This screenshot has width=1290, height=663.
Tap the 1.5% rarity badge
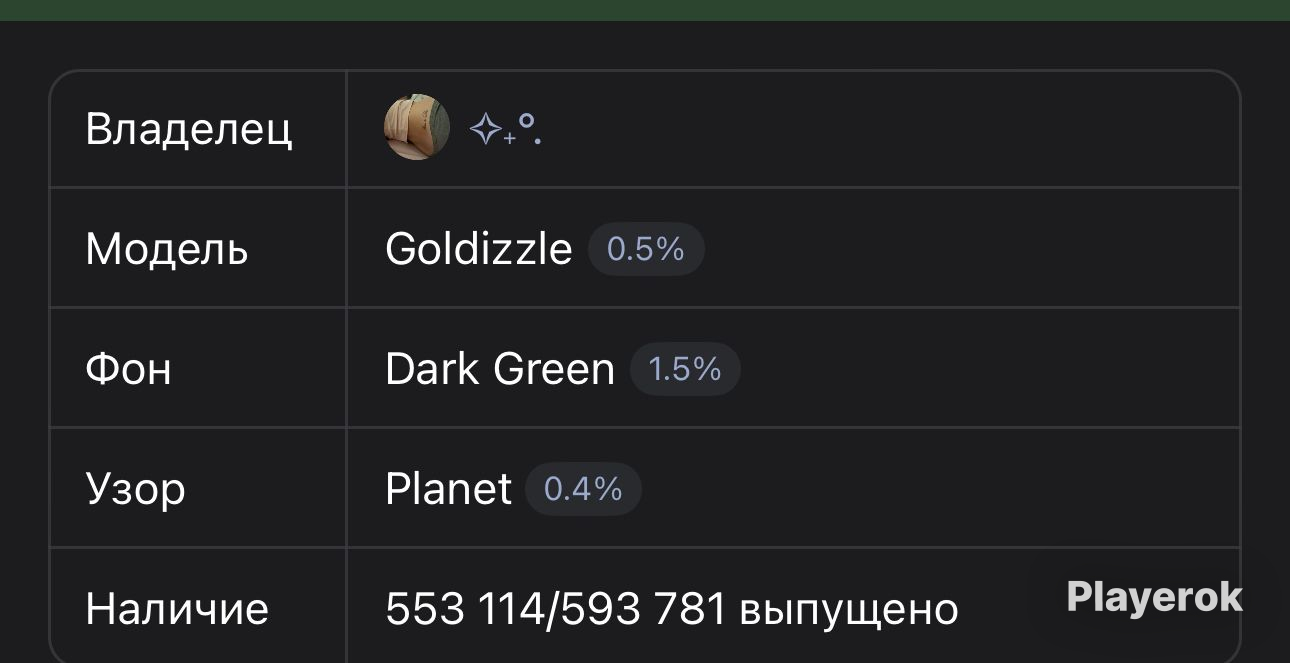[685, 369]
